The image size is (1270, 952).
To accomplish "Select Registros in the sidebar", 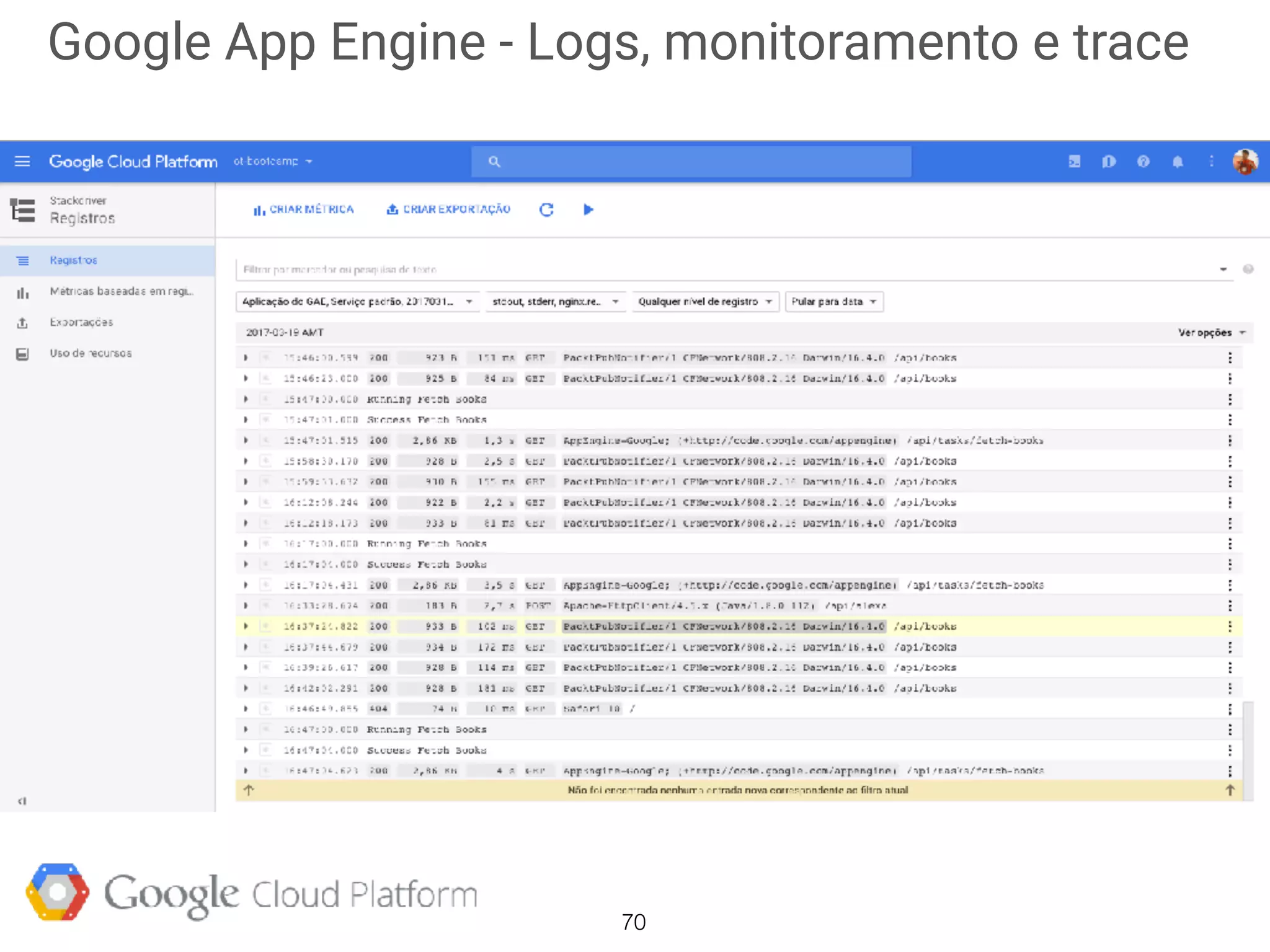I will coord(107,261).
